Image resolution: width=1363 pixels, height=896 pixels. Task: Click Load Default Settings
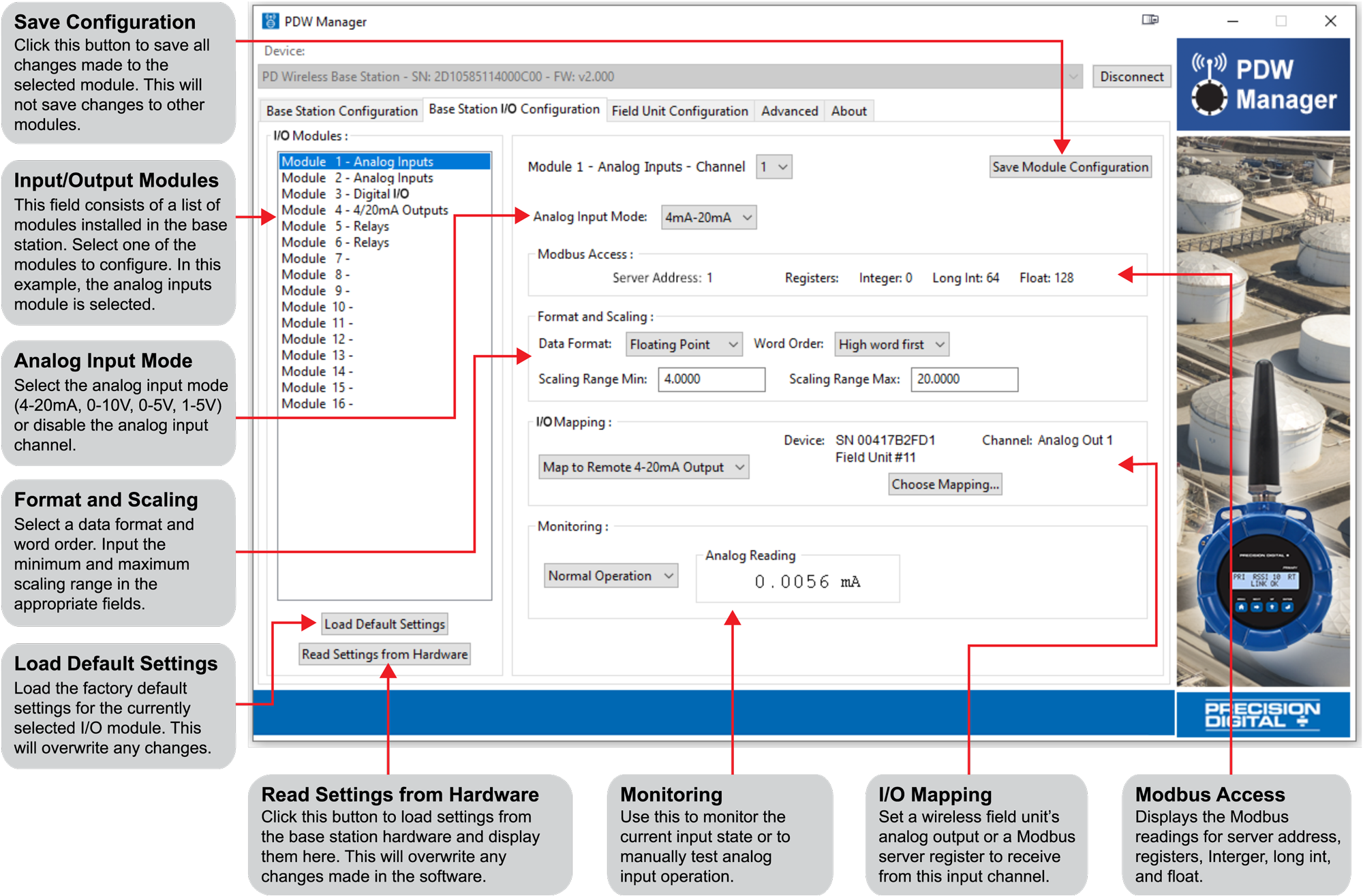[384, 624]
